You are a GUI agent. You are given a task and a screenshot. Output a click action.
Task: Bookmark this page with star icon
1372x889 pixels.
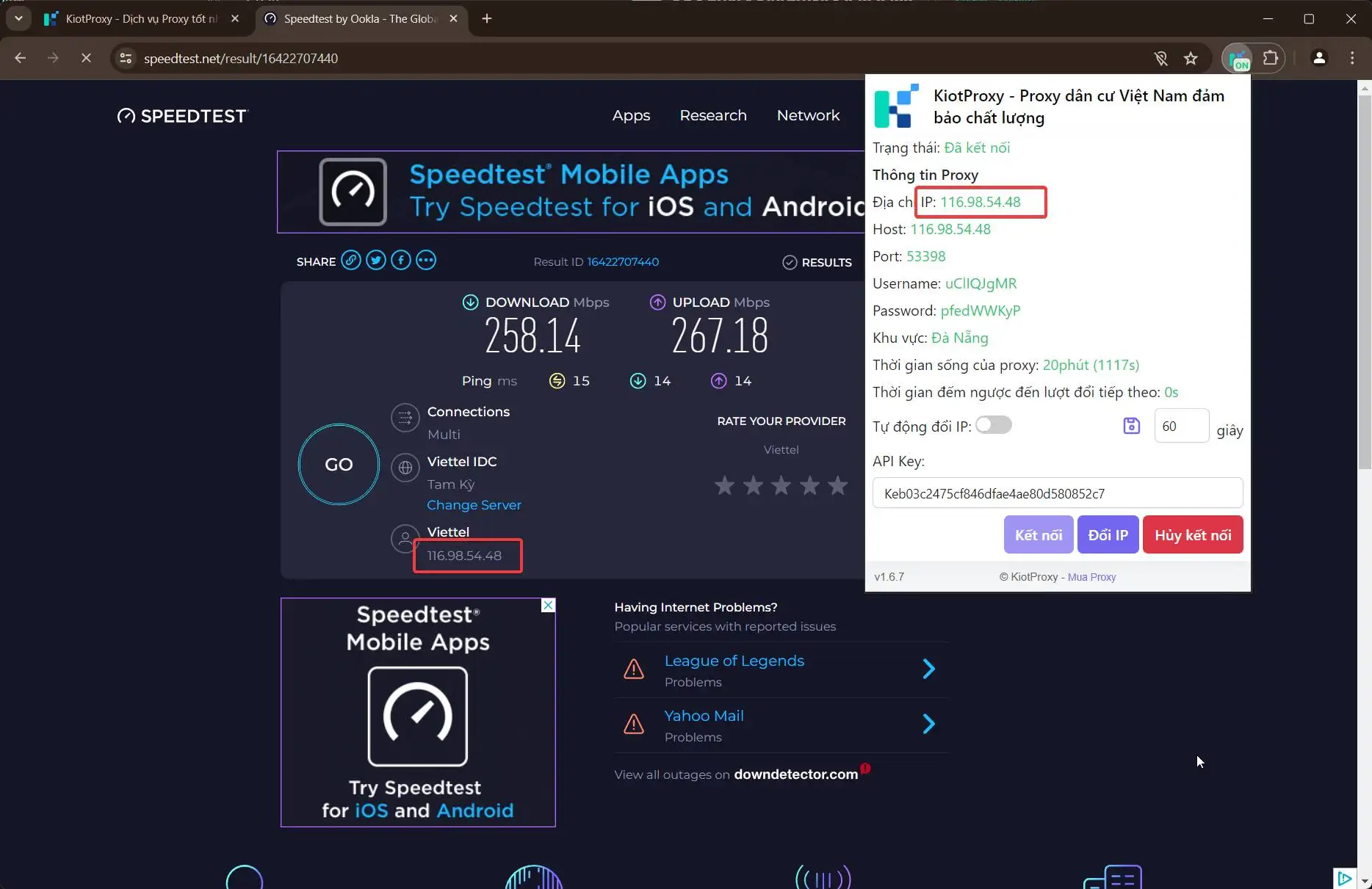(x=1191, y=58)
